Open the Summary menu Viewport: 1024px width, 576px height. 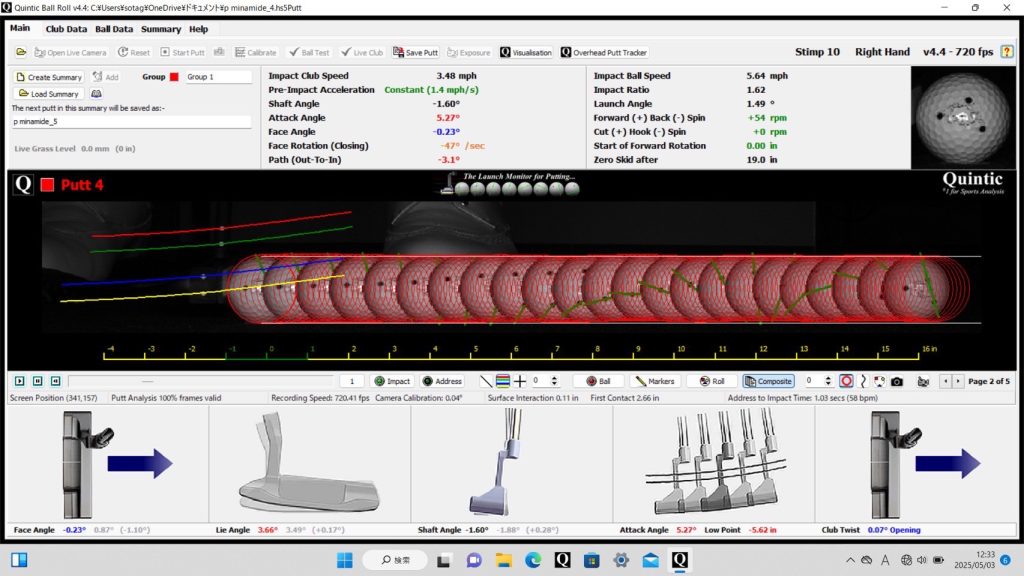pyautogui.click(x=160, y=29)
